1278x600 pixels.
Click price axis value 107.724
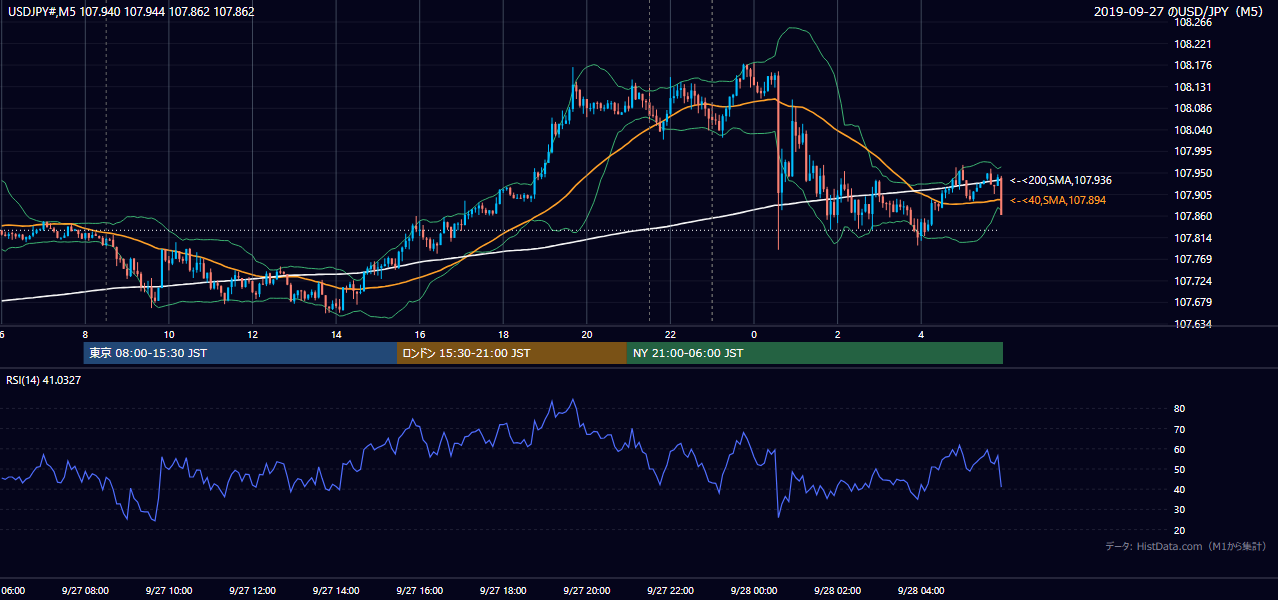[x=1193, y=281]
